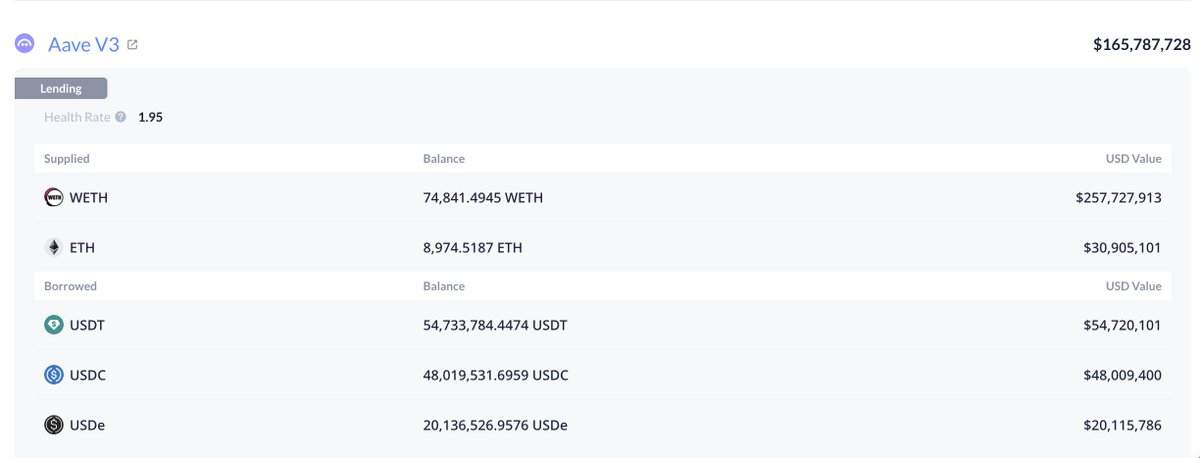The height and width of the screenshot is (458, 1200).
Task: Select the Lending tab label
Action: 61,88
